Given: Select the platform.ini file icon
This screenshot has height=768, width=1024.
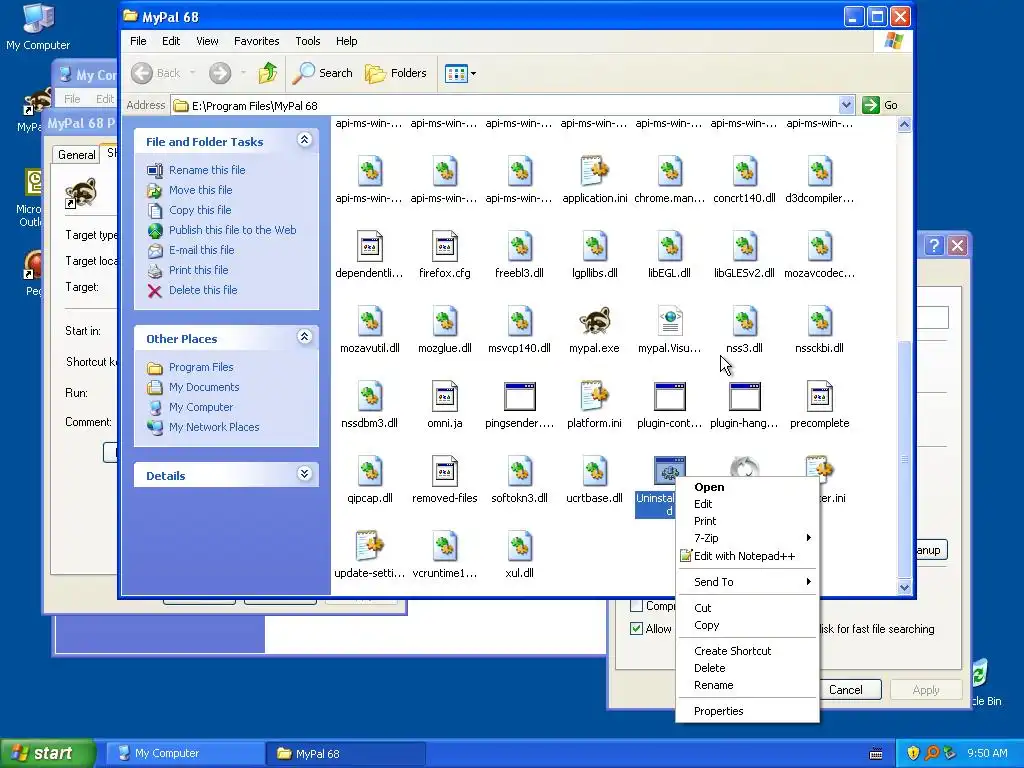Looking at the screenshot, I should coord(594,397).
